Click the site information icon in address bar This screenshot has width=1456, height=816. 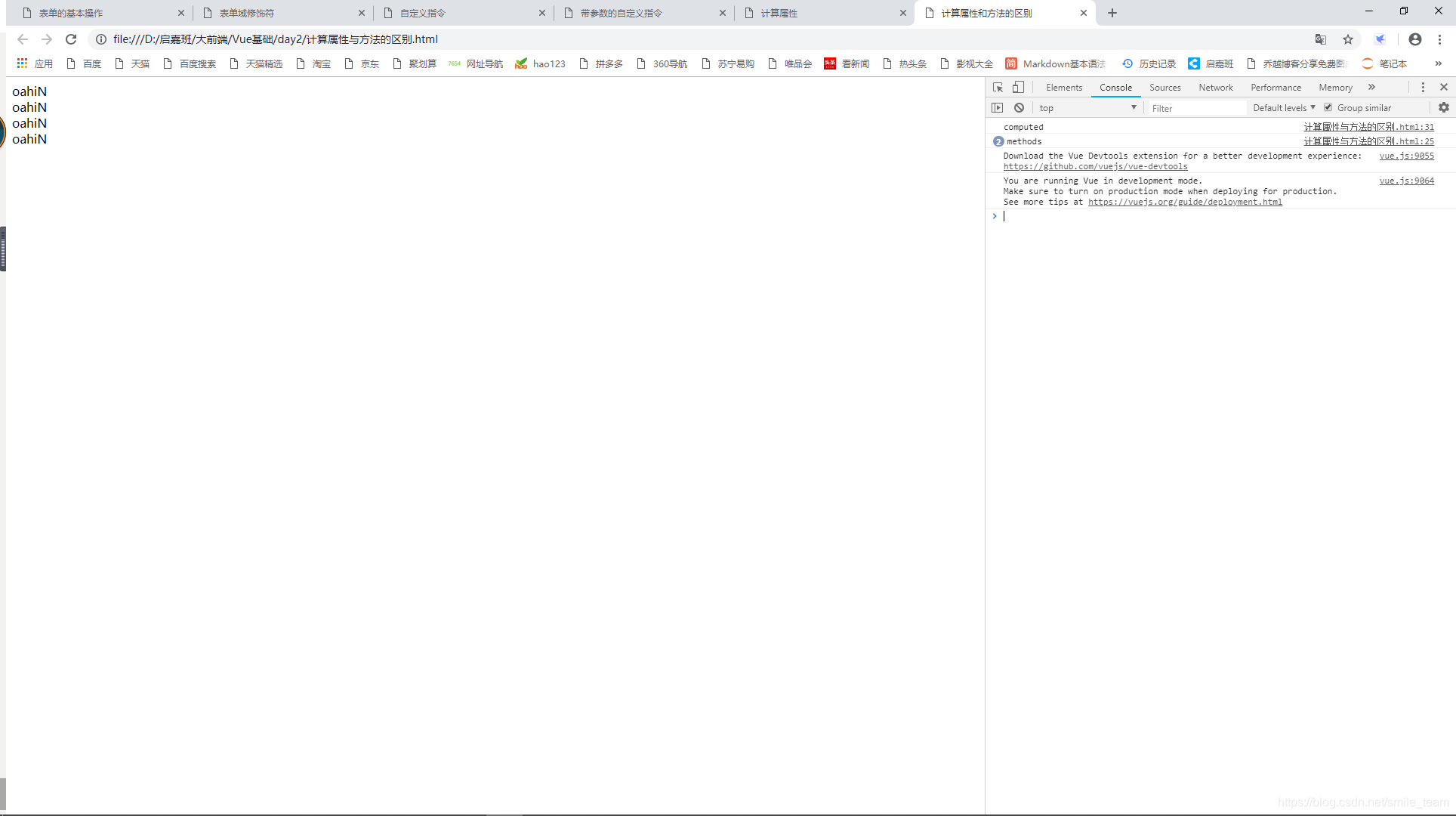click(x=101, y=39)
